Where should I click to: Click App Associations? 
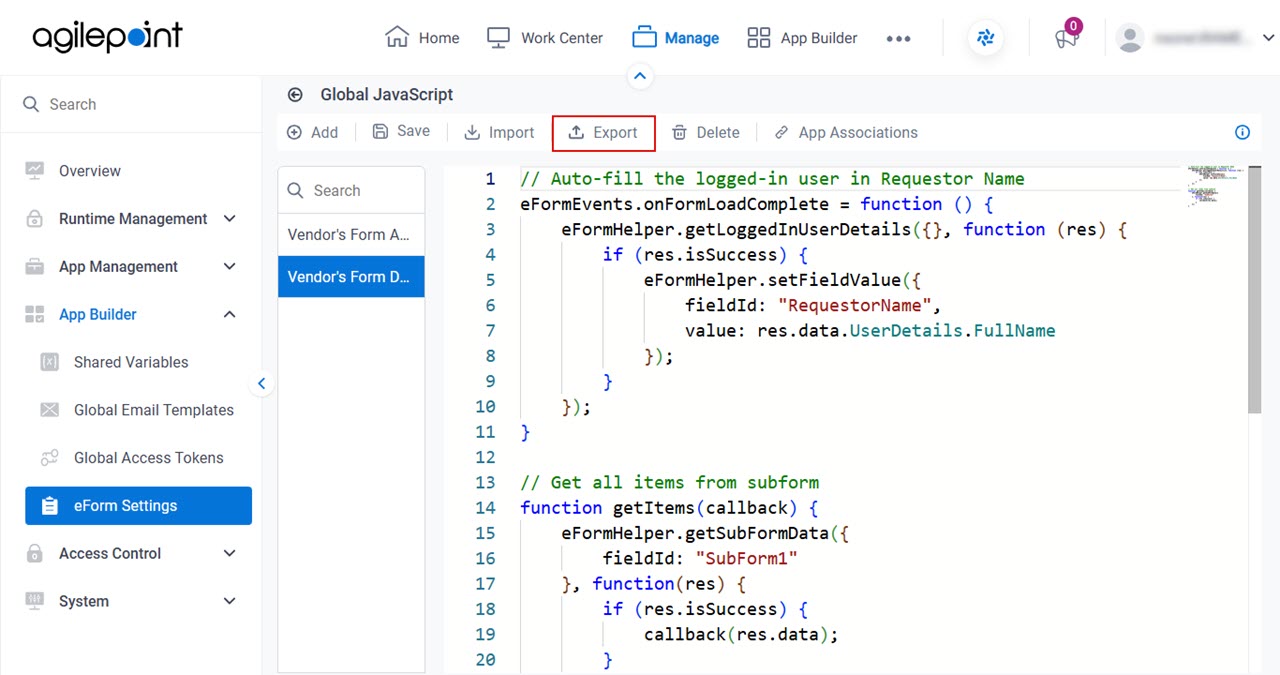[x=846, y=132]
